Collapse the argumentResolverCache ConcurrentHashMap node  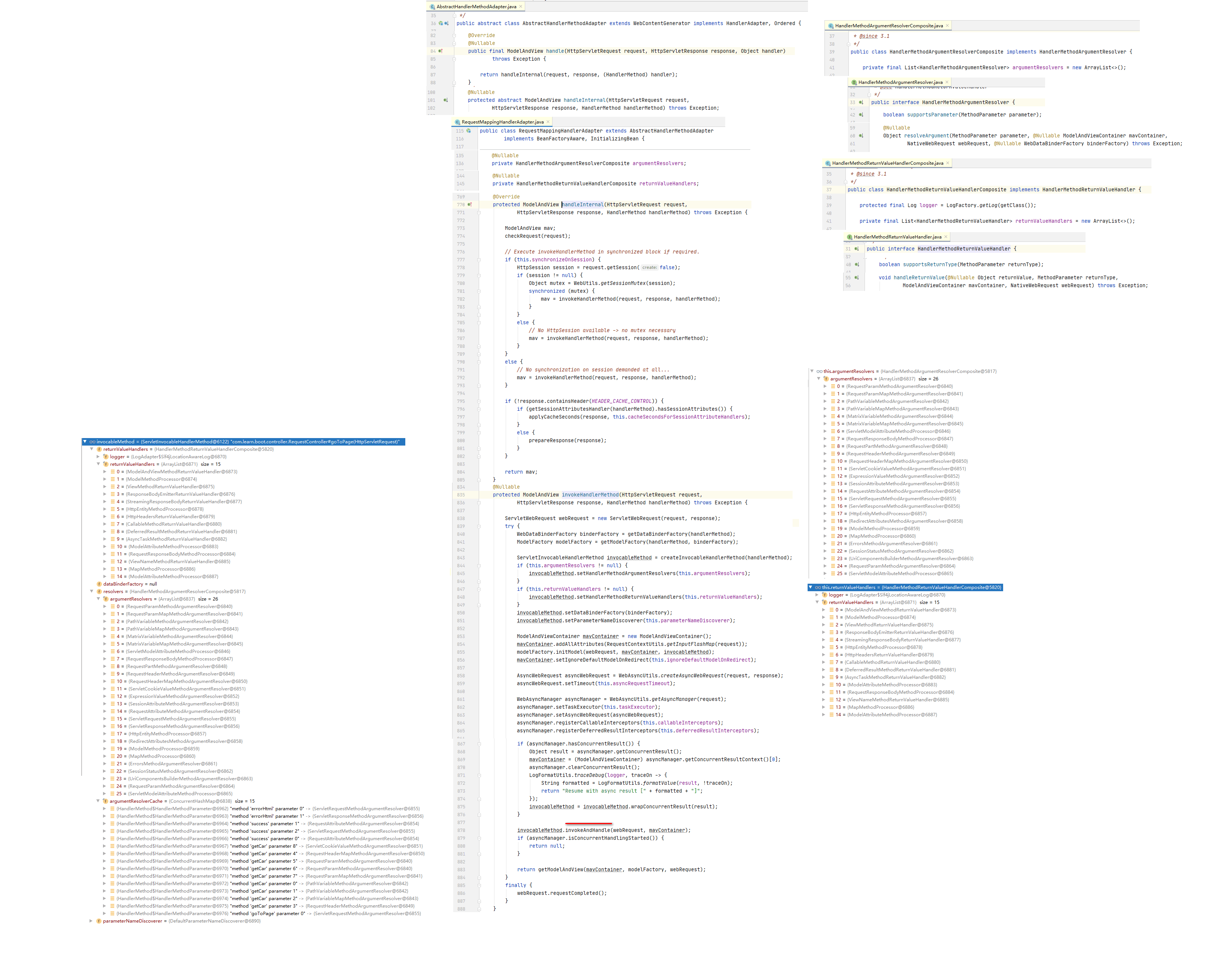pyautogui.click(x=98, y=801)
